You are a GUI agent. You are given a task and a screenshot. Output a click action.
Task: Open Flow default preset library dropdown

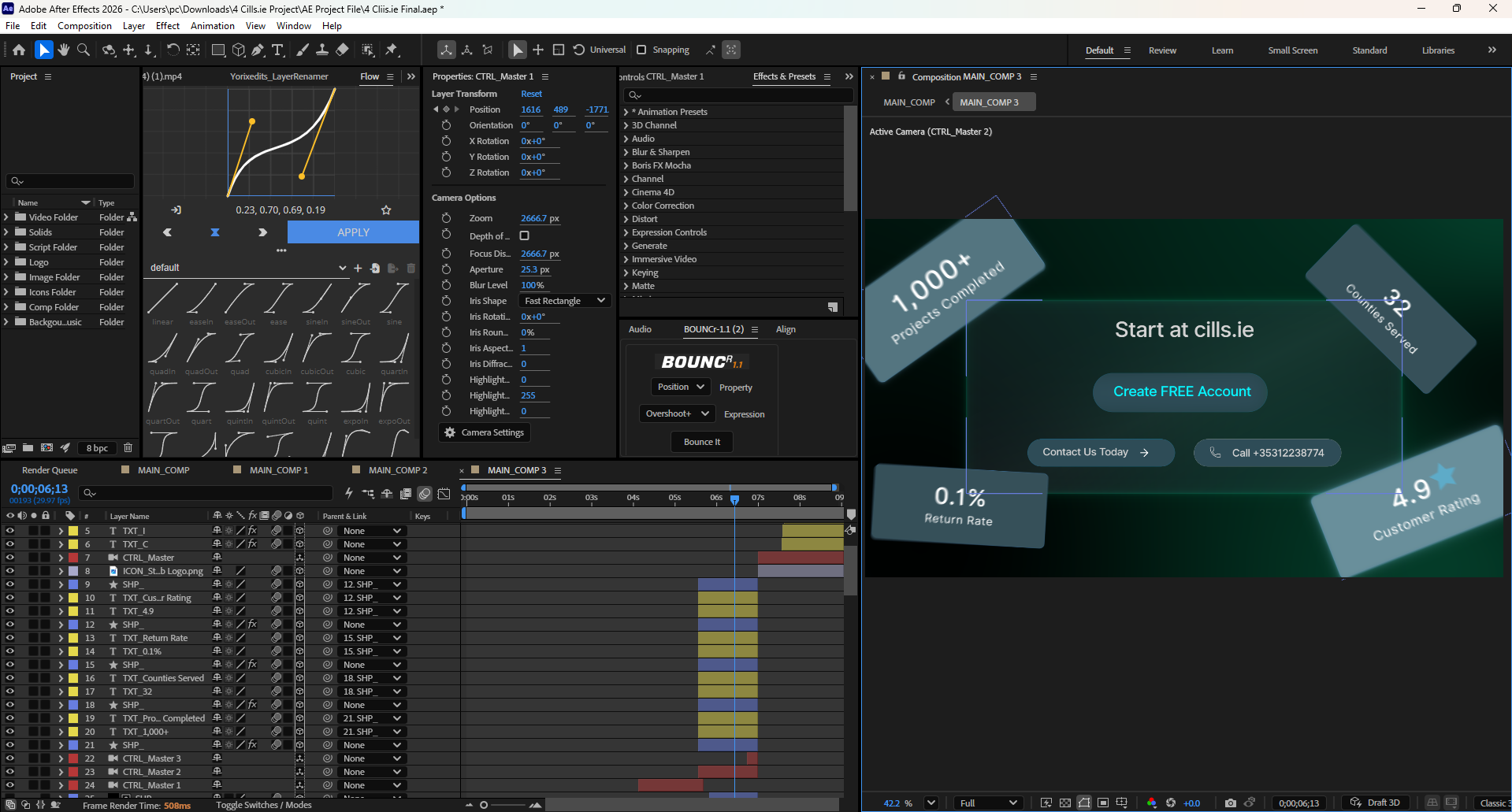[248, 268]
